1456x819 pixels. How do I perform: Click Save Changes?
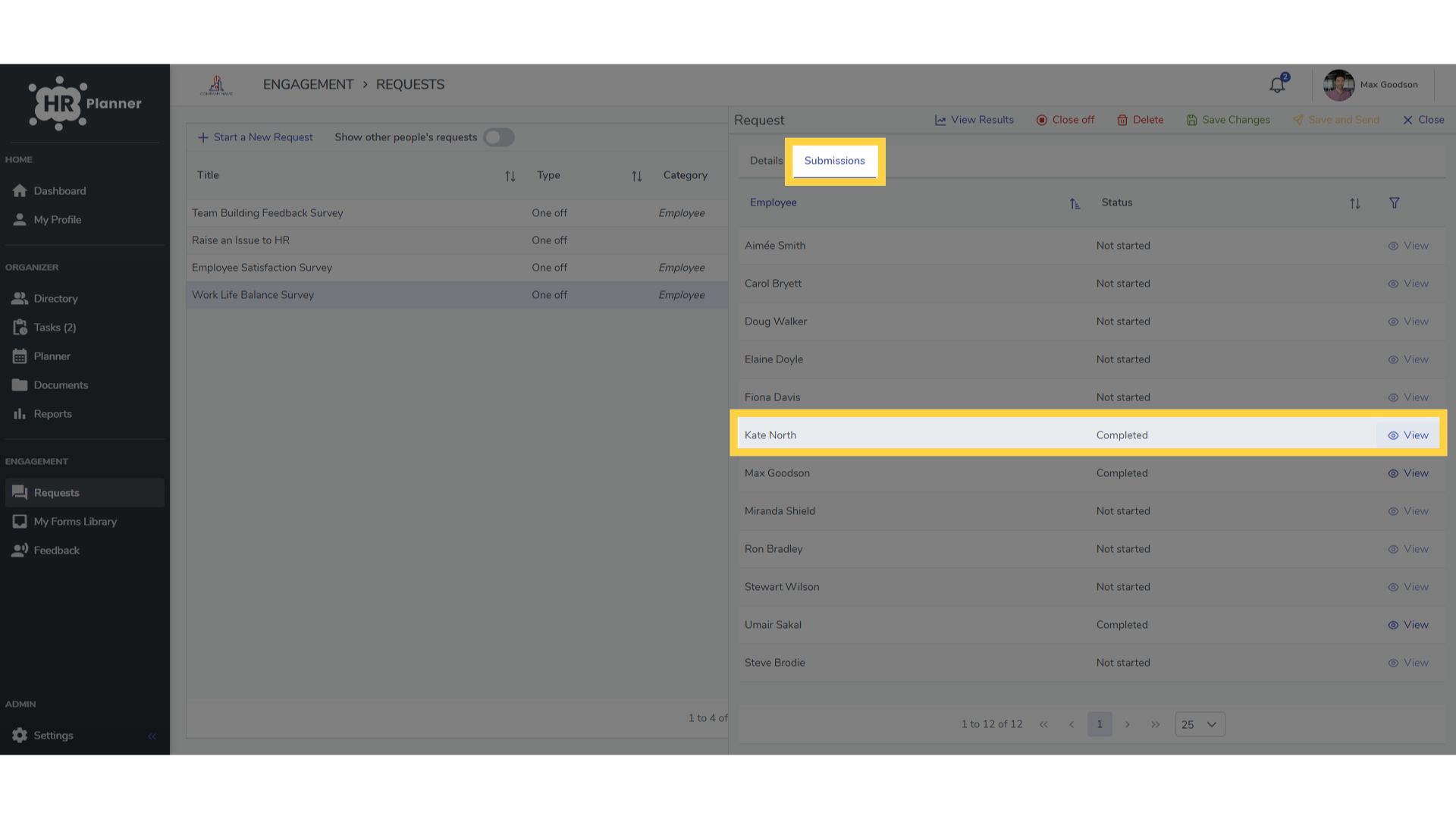pyautogui.click(x=1228, y=120)
